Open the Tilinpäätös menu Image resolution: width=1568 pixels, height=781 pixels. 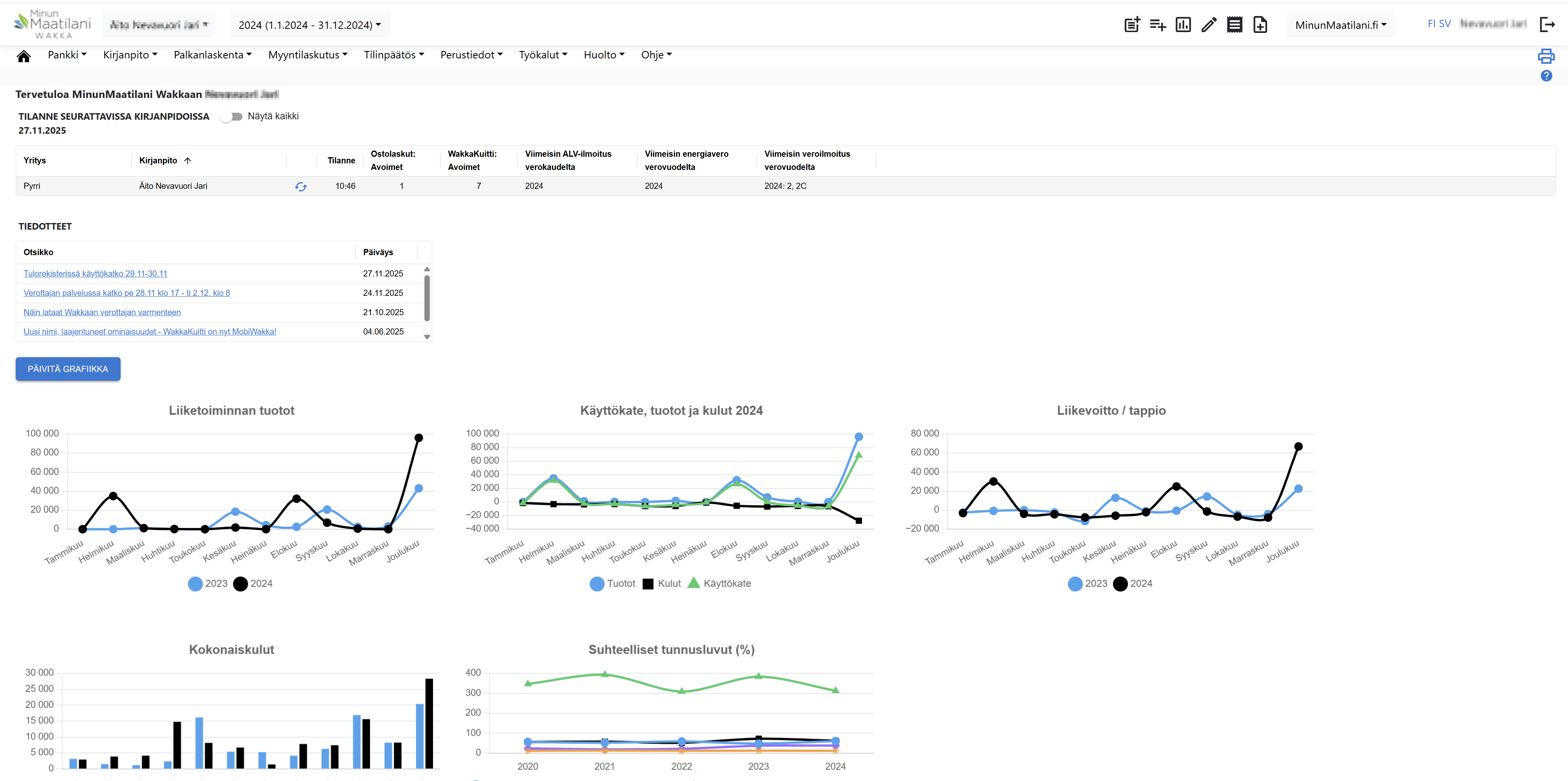pos(393,55)
